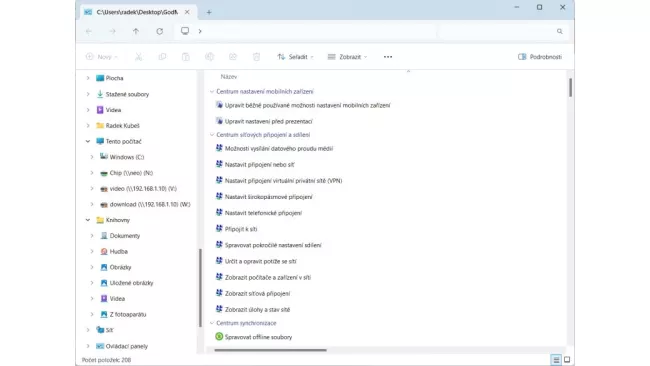Add a new tab with plus button
This screenshot has height=366, width=650.
[x=209, y=12]
